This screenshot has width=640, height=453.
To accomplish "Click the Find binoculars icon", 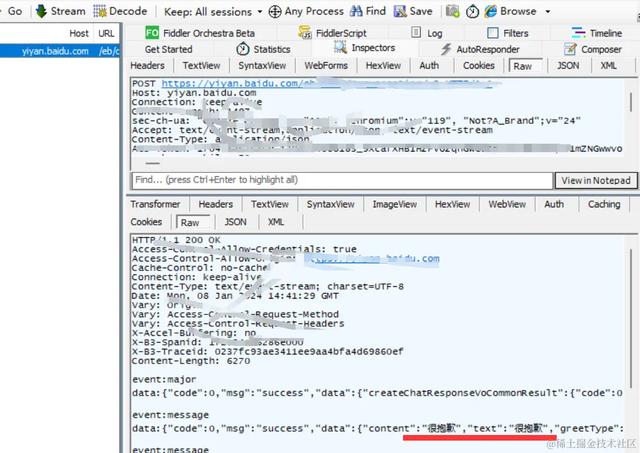I will click(356, 11).
